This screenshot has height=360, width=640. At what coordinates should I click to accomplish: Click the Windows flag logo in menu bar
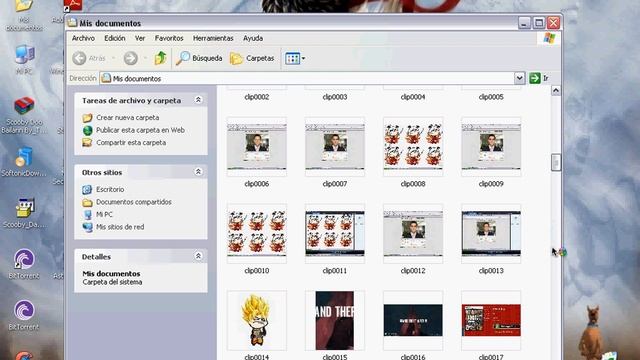[x=549, y=38]
